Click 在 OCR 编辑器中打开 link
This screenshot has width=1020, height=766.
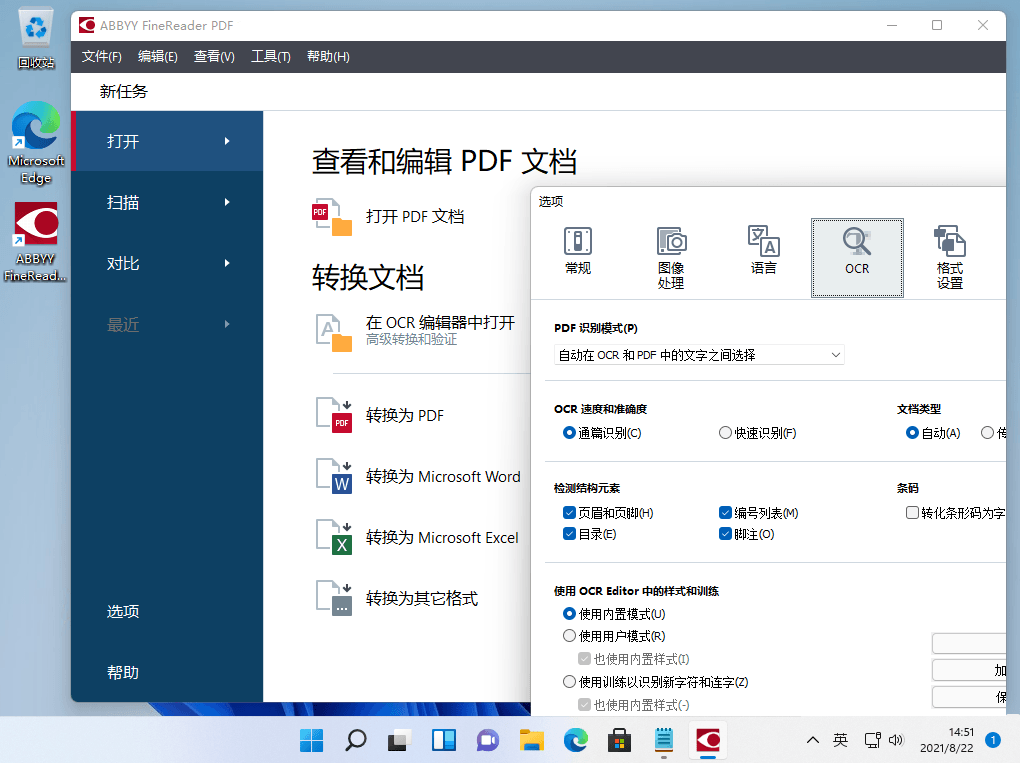point(440,323)
